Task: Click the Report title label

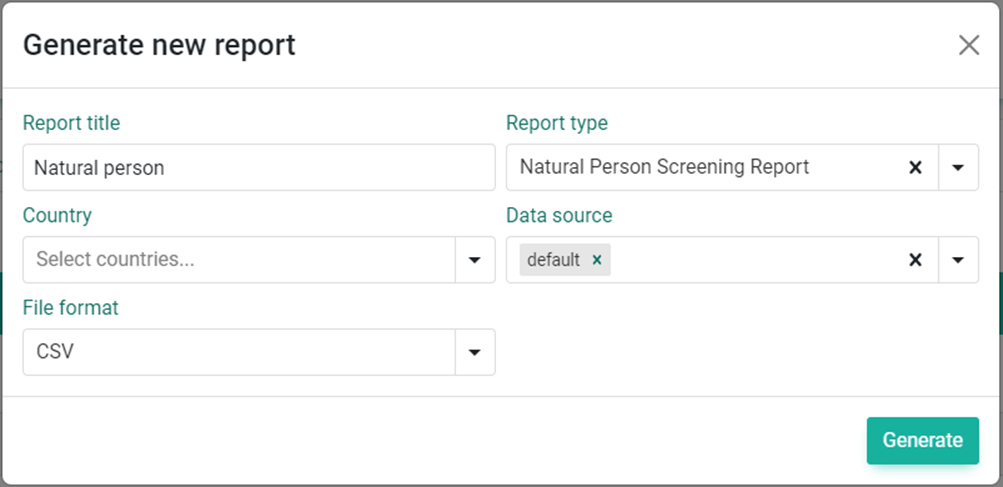Action: coord(71,122)
